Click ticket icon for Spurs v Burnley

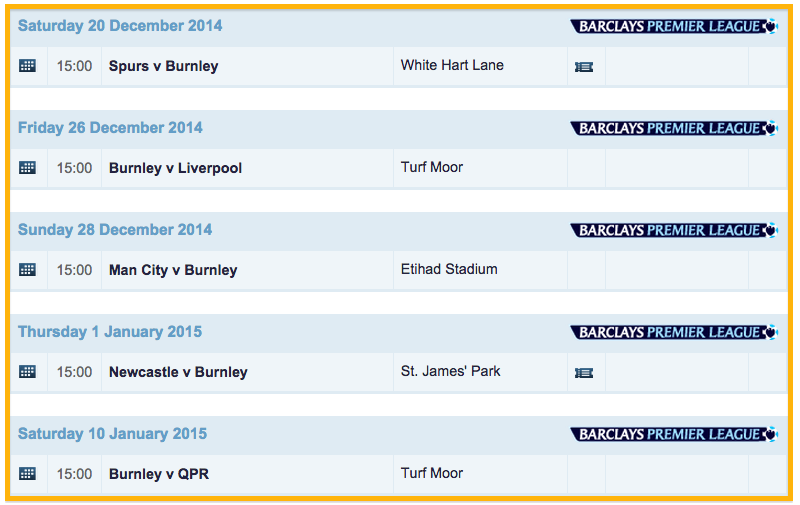point(584,67)
